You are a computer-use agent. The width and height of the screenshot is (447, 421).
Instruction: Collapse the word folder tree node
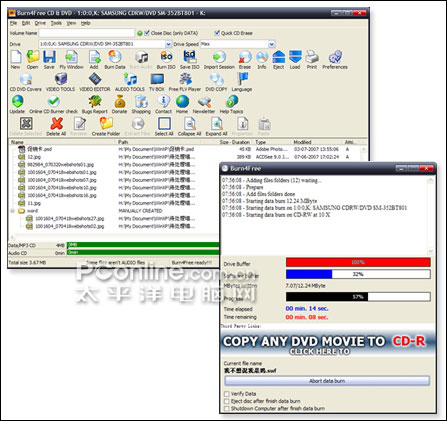[12, 211]
